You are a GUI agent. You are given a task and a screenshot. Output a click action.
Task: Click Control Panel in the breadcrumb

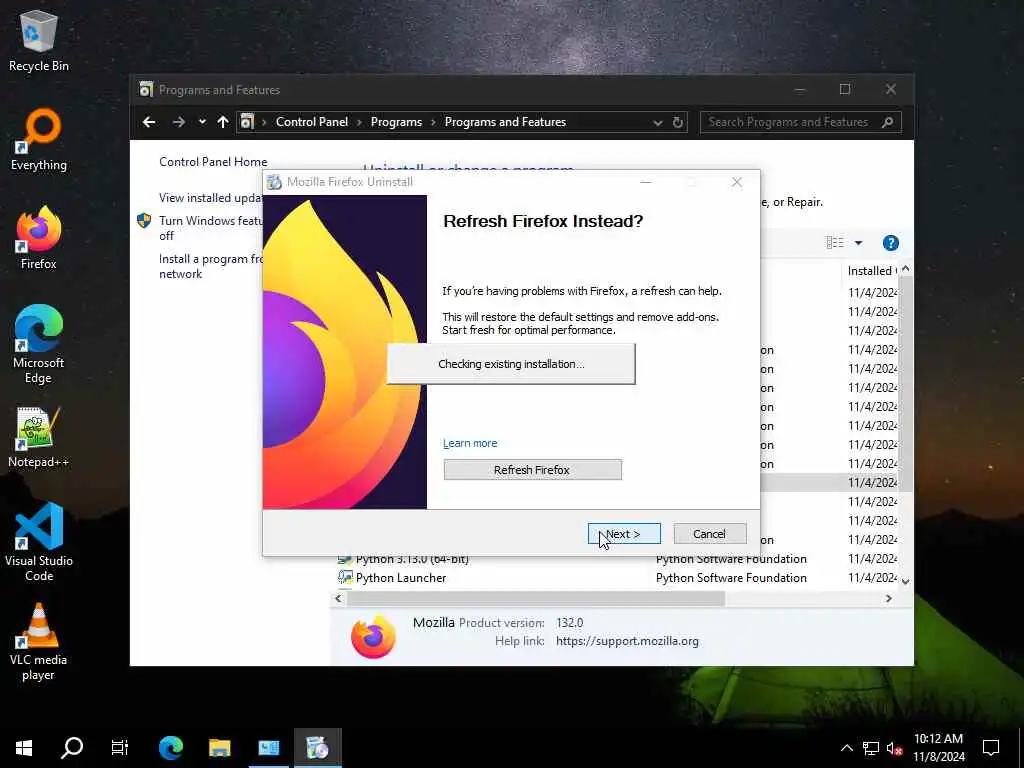[x=312, y=122]
